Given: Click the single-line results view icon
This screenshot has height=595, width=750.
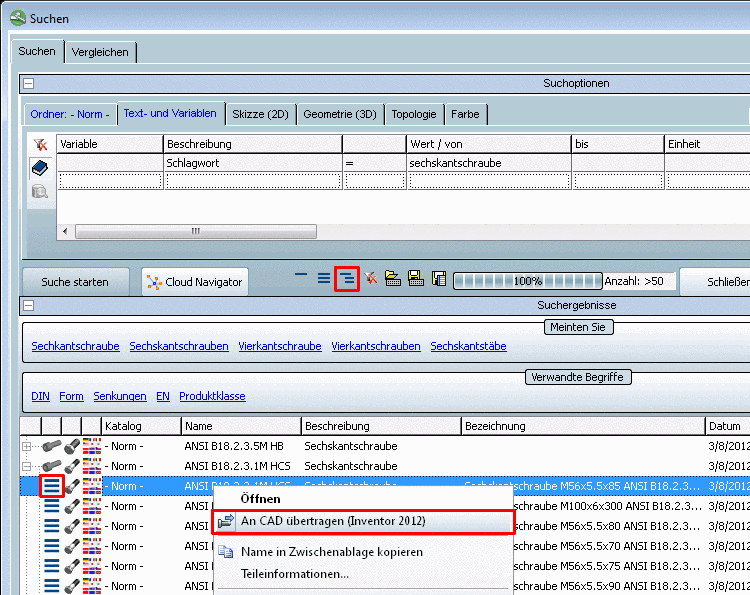Looking at the screenshot, I should [x=302, y=279].
